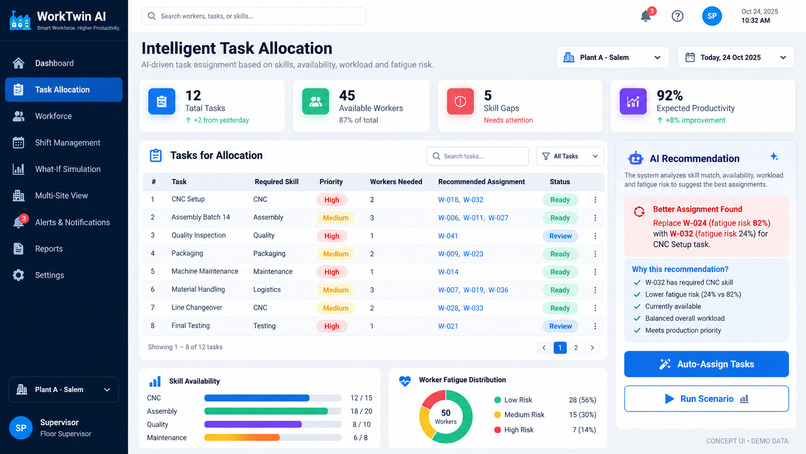Go to page 2 of tasks
Image resolution: width=806 pixels, height=454 pixels.
tap(576, 348)
